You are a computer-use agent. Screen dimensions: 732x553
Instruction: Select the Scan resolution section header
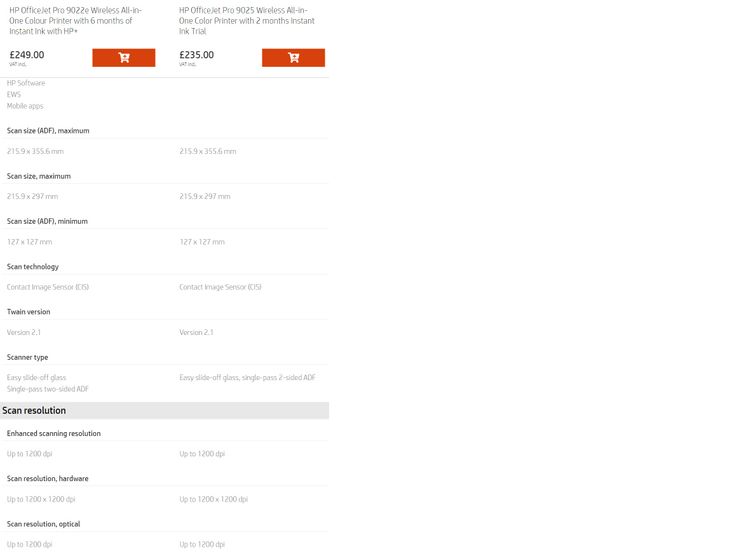coord(164,411)
